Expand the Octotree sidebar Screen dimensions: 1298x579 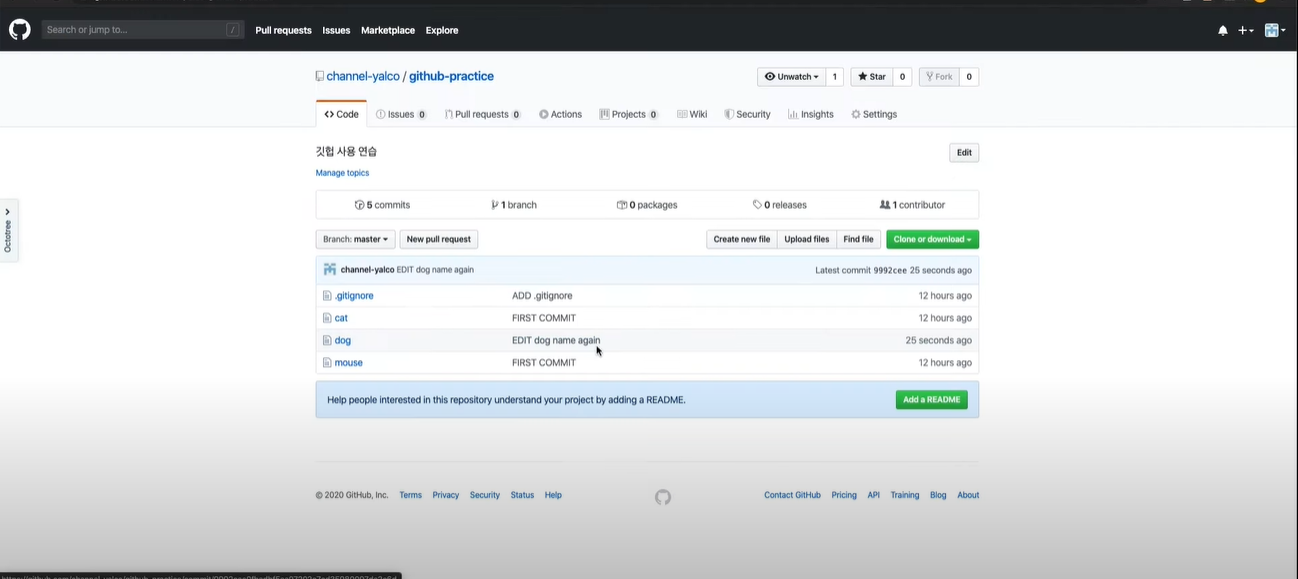pos(8,230)
